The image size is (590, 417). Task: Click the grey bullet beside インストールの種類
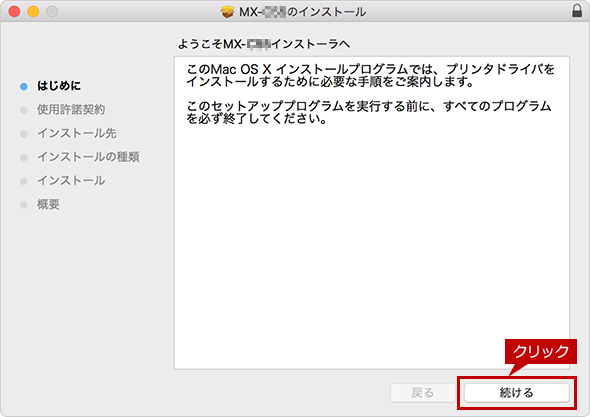pyautogui.click(x=24, y=158)
